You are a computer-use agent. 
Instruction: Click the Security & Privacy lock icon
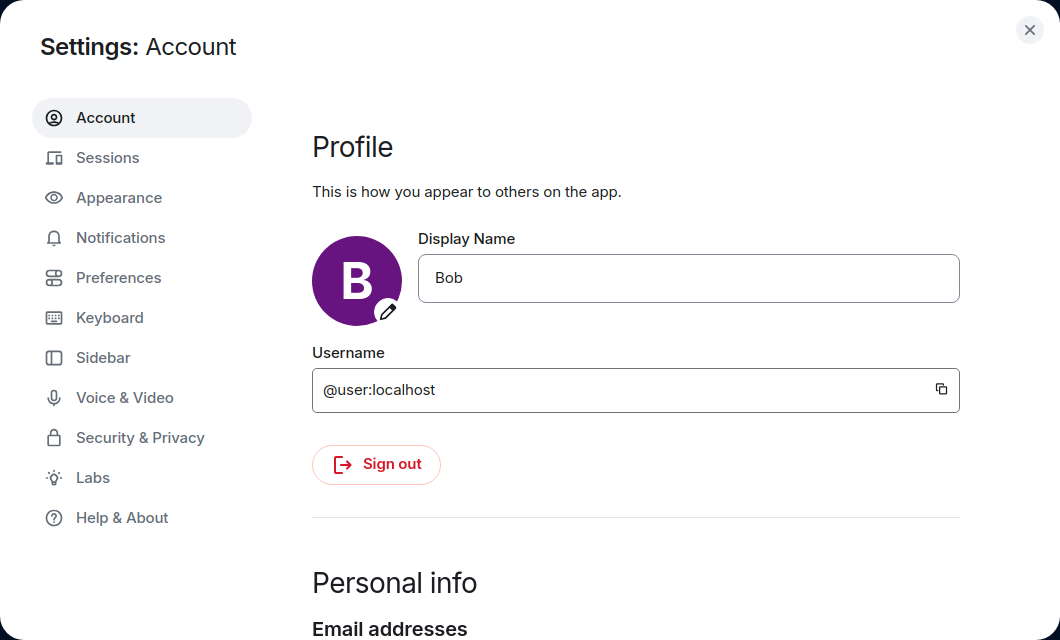[x=54, y=438]
